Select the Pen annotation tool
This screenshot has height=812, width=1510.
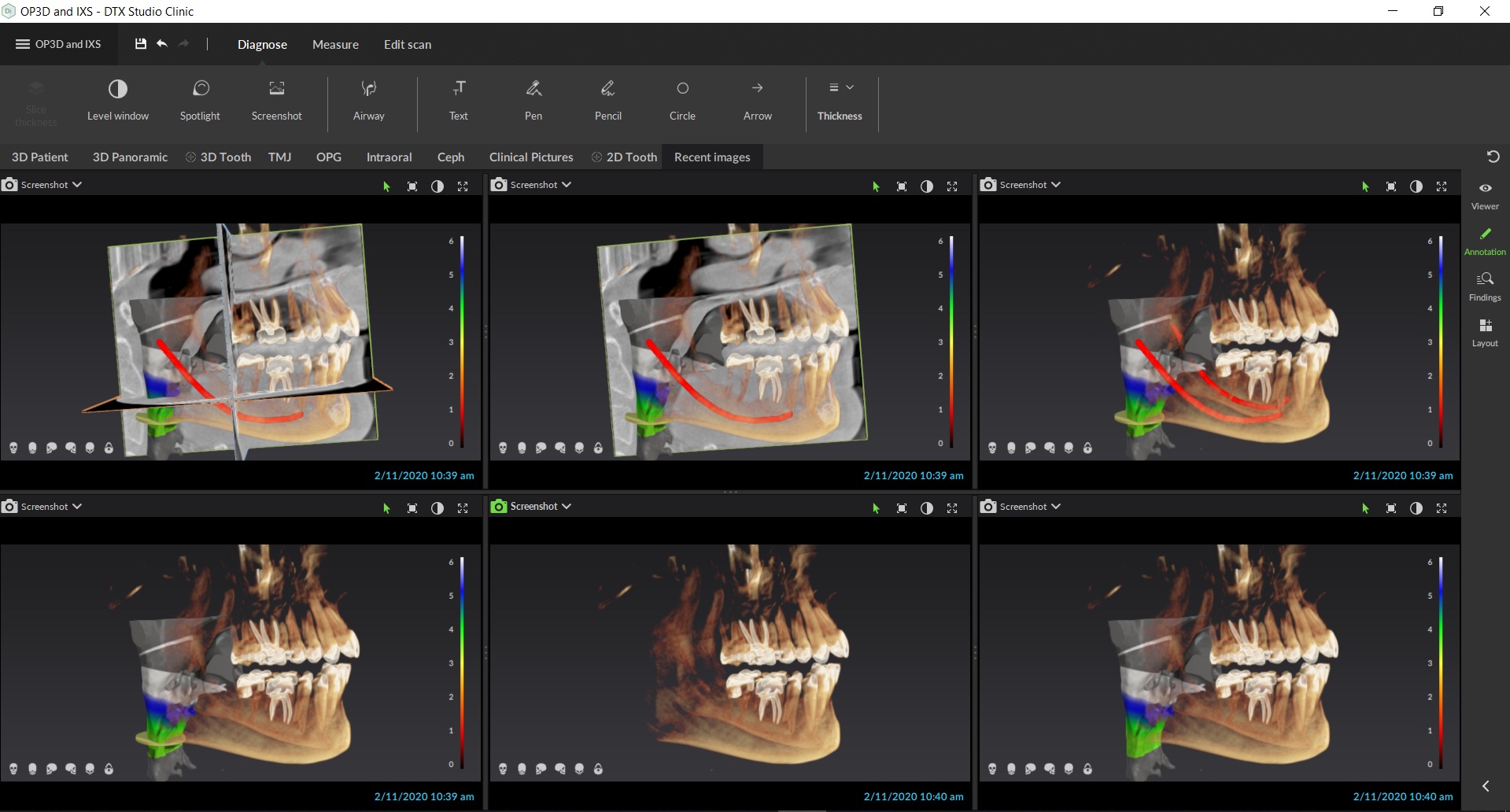(x=533, y=101)
